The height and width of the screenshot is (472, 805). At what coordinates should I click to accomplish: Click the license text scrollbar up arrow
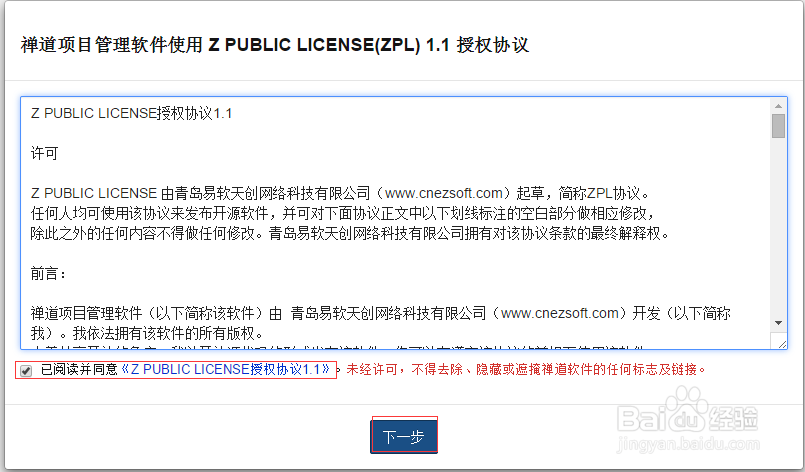pyautogui.click(x=778, y=106)
